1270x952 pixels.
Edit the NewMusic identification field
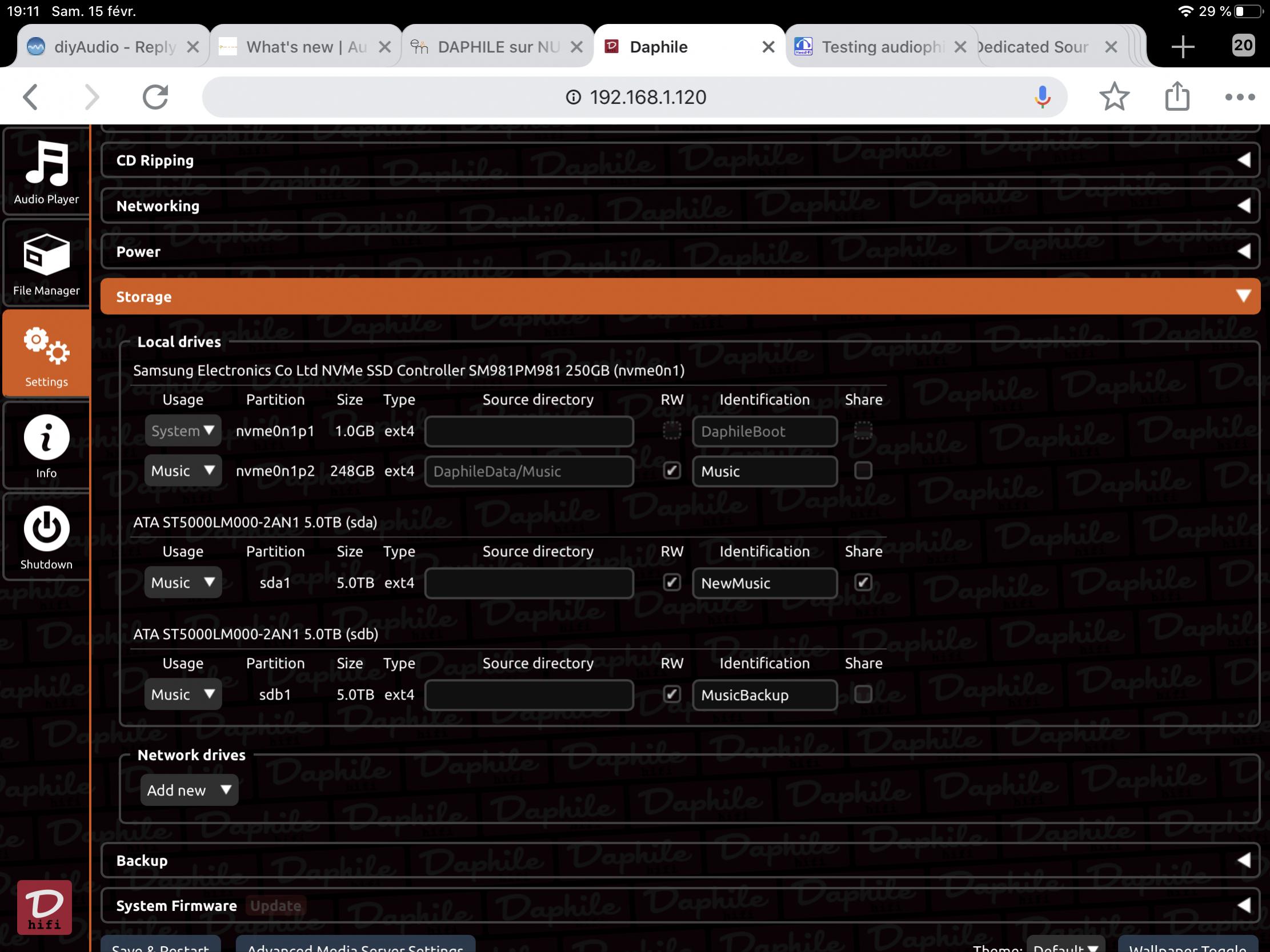click(x=764, y=583)
